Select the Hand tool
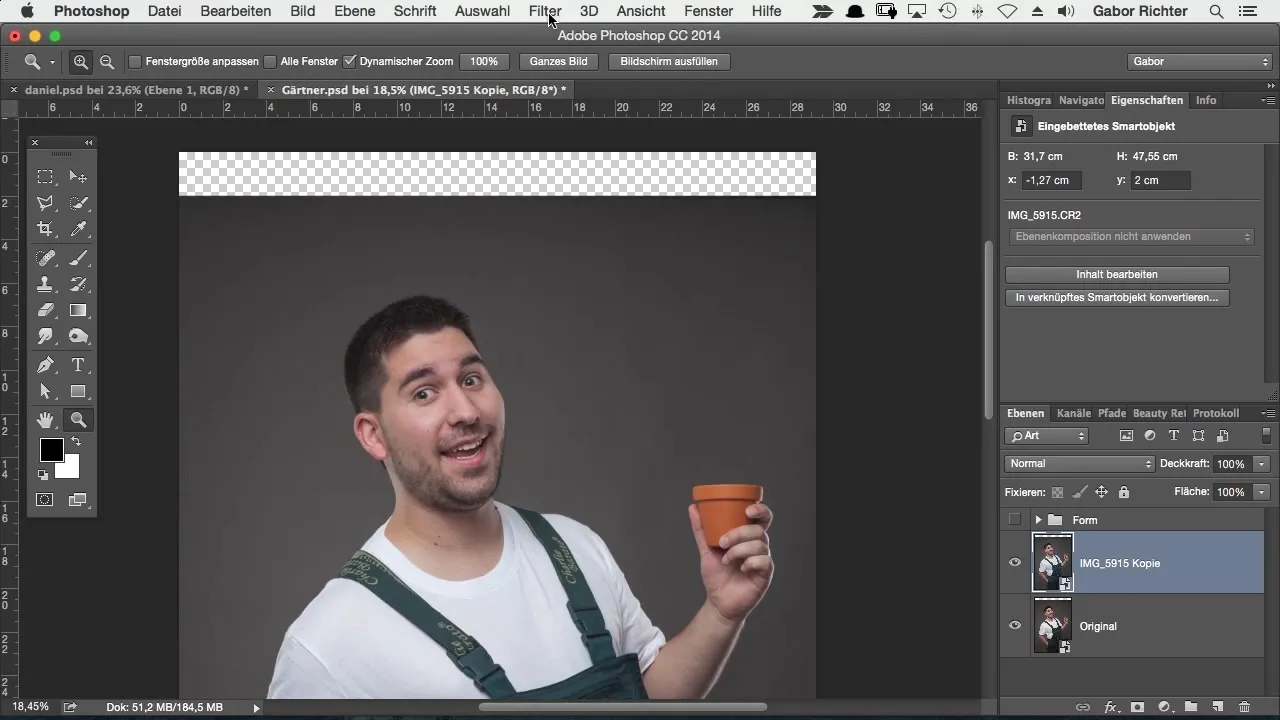Screen dimensions: 1280x720 click(x=45, y=420)
